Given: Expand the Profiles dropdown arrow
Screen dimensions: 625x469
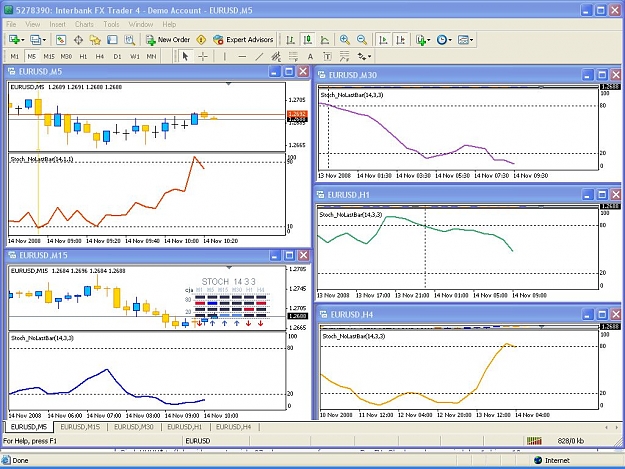Looking at the screenshot, I should [44, 40].
